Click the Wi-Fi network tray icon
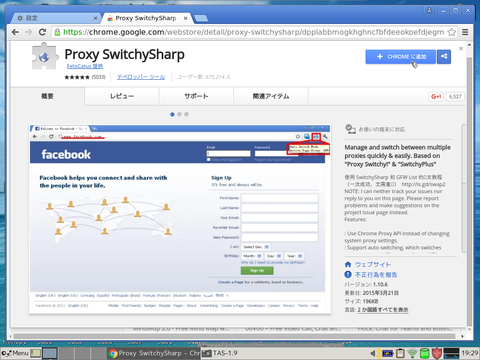The image size is (480, 360). pyautogui.click(x=413, y=353)
